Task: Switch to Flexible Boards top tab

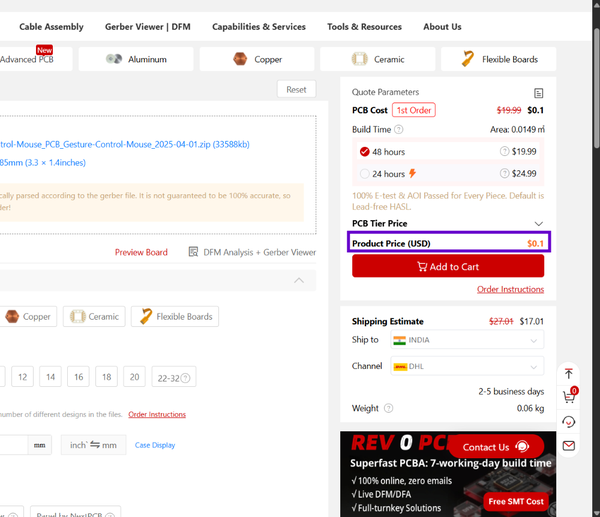Action: (x=499, y=59)
